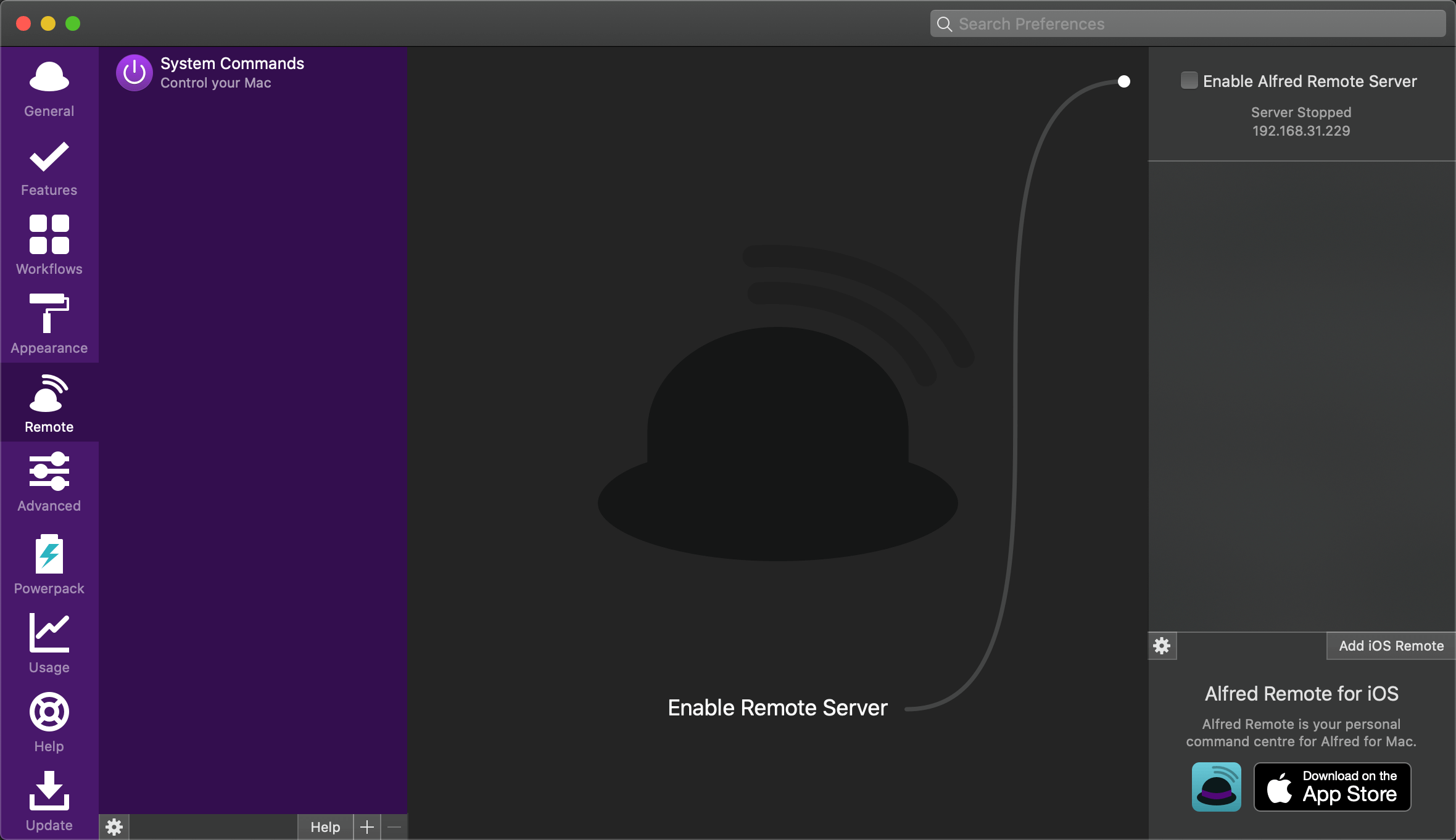
Task: Zoom the window with green button
Action: tap(73, 23)
